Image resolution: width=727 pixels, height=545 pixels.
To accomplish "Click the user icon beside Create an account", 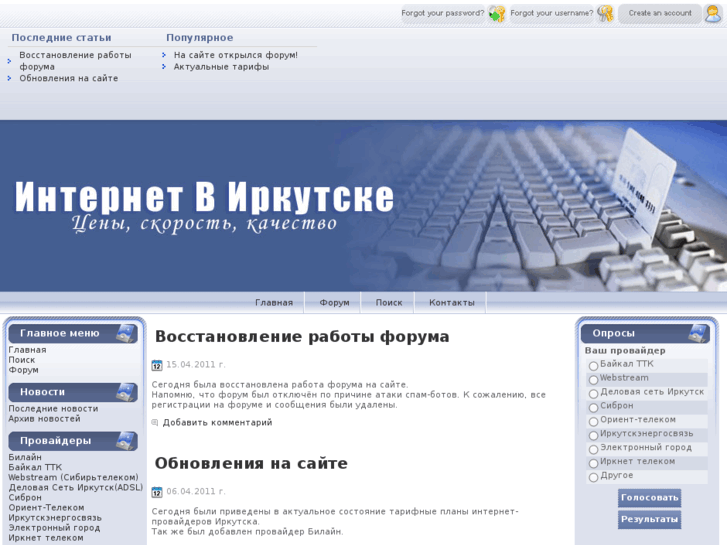I will tap(713, 13).
